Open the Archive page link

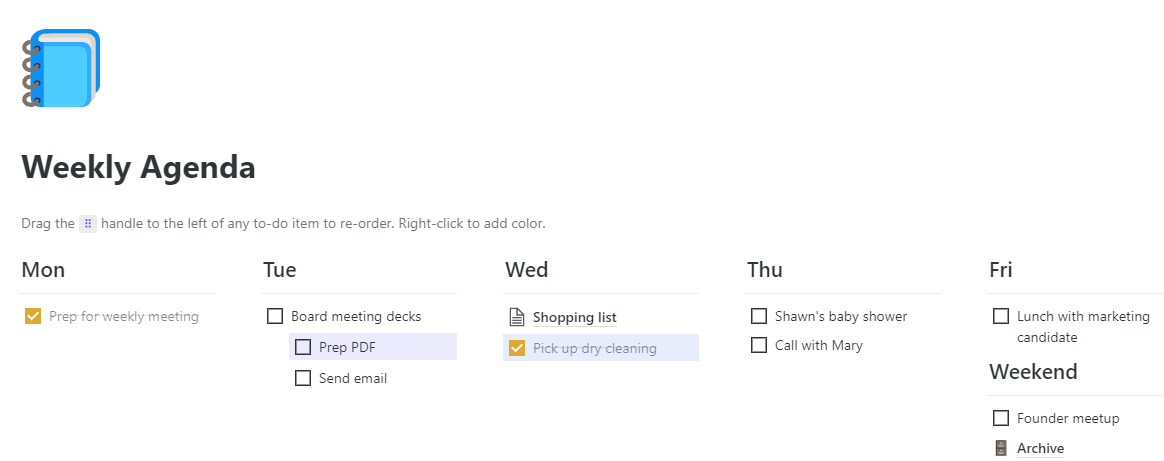1040,448
